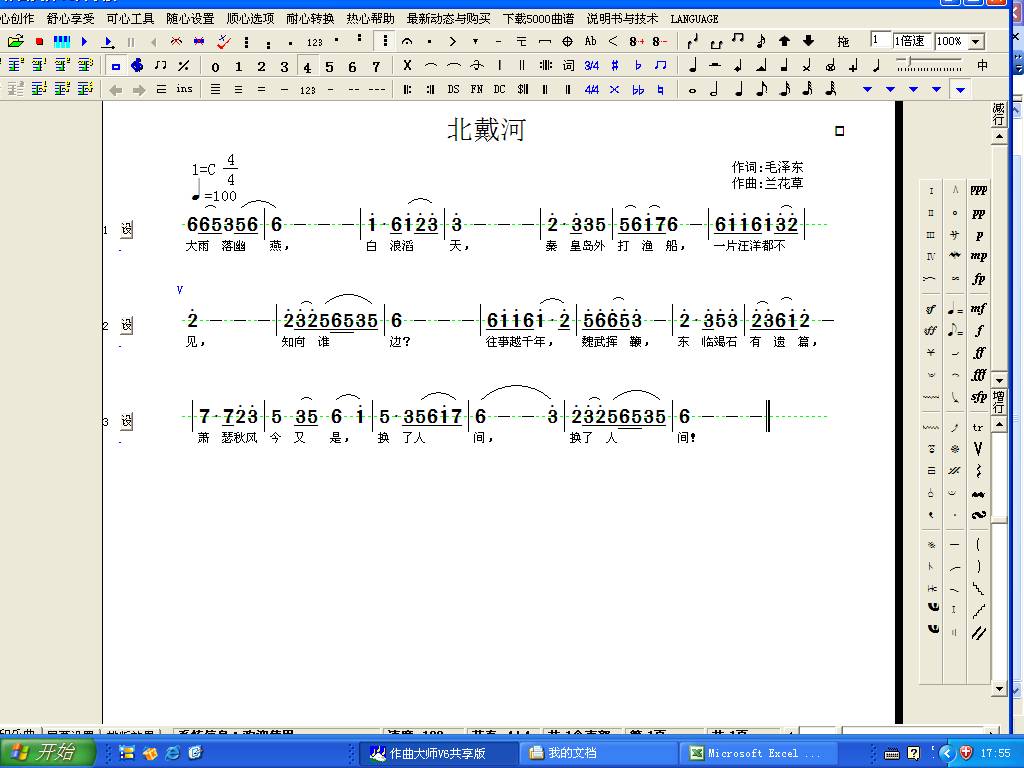The width and height of the screenshot is (1024, 768).
Task: Select note number 5 button
Action: tap(329, 66)
